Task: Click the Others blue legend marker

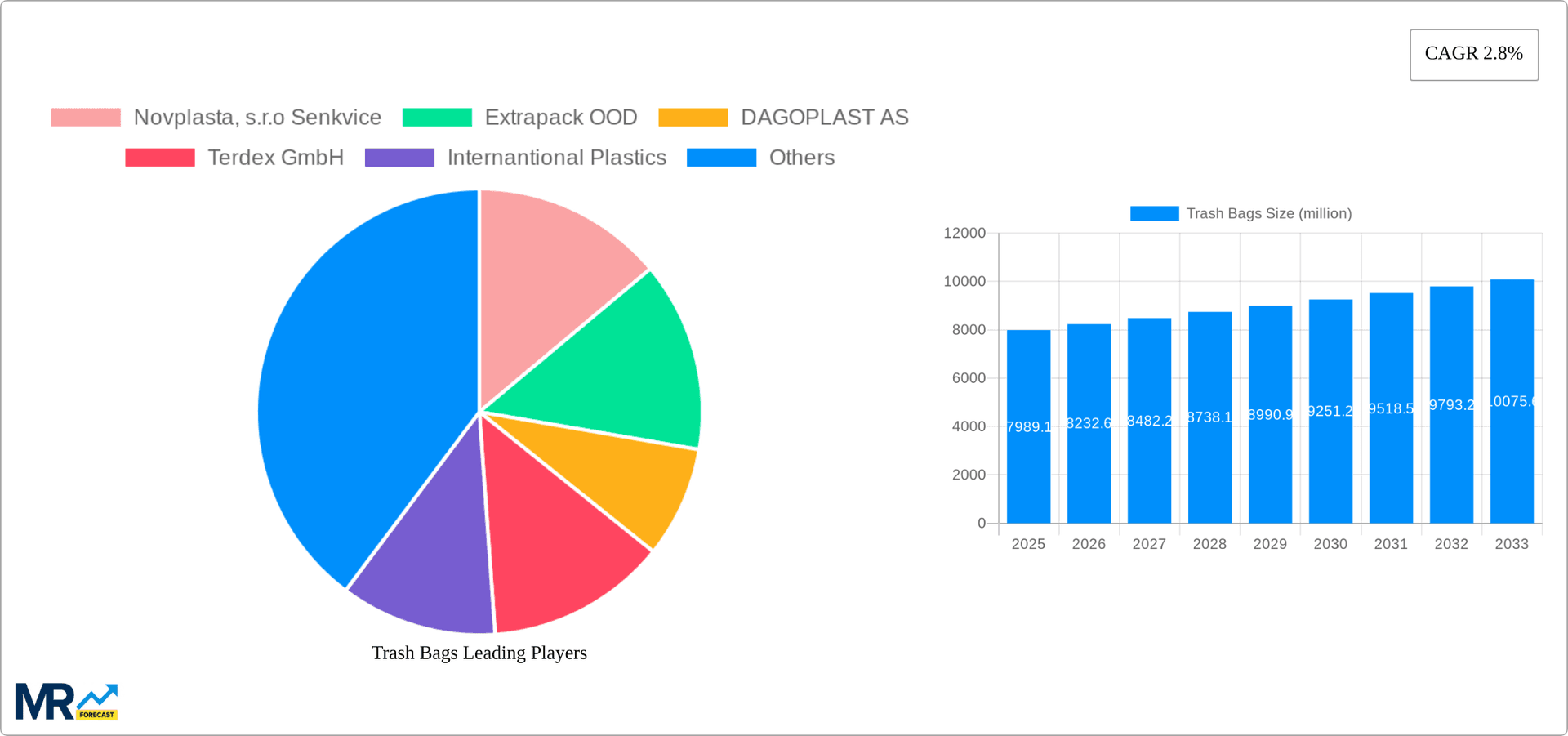Action: point(722,157)
